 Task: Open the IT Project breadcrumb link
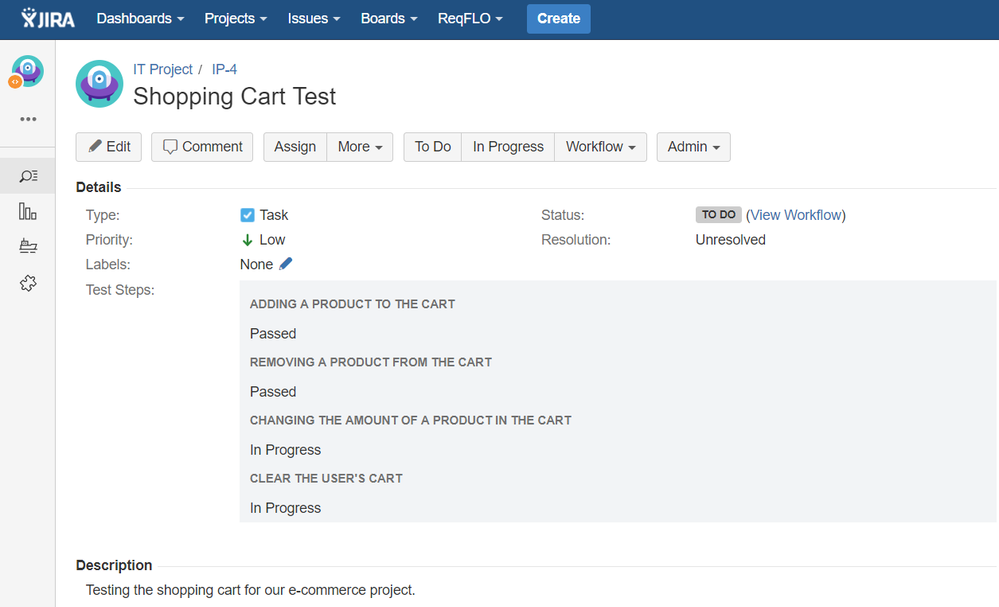point(162,69)
